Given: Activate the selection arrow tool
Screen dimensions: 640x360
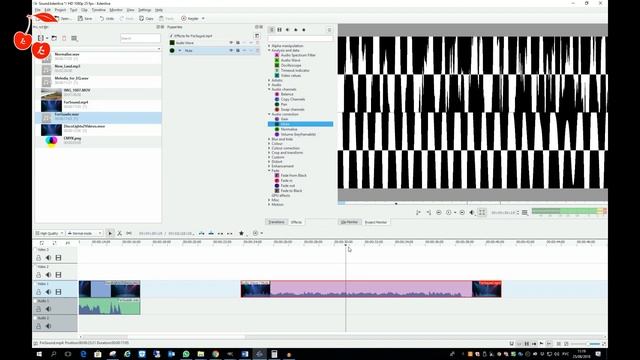Looking at the screenshot, I should [x=110, y=233].
